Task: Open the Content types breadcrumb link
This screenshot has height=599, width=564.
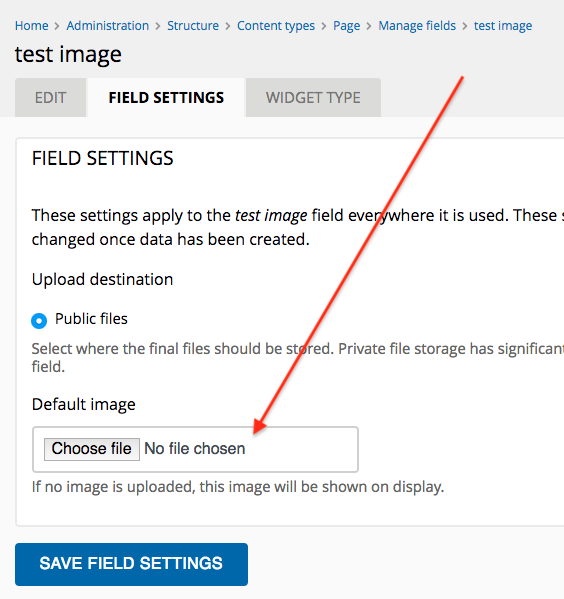Action: [276, 26]
